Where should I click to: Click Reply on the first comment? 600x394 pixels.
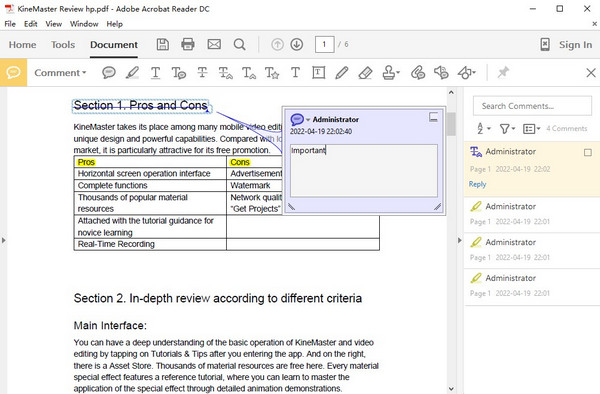pyautogui.click(x=477, y=184)
